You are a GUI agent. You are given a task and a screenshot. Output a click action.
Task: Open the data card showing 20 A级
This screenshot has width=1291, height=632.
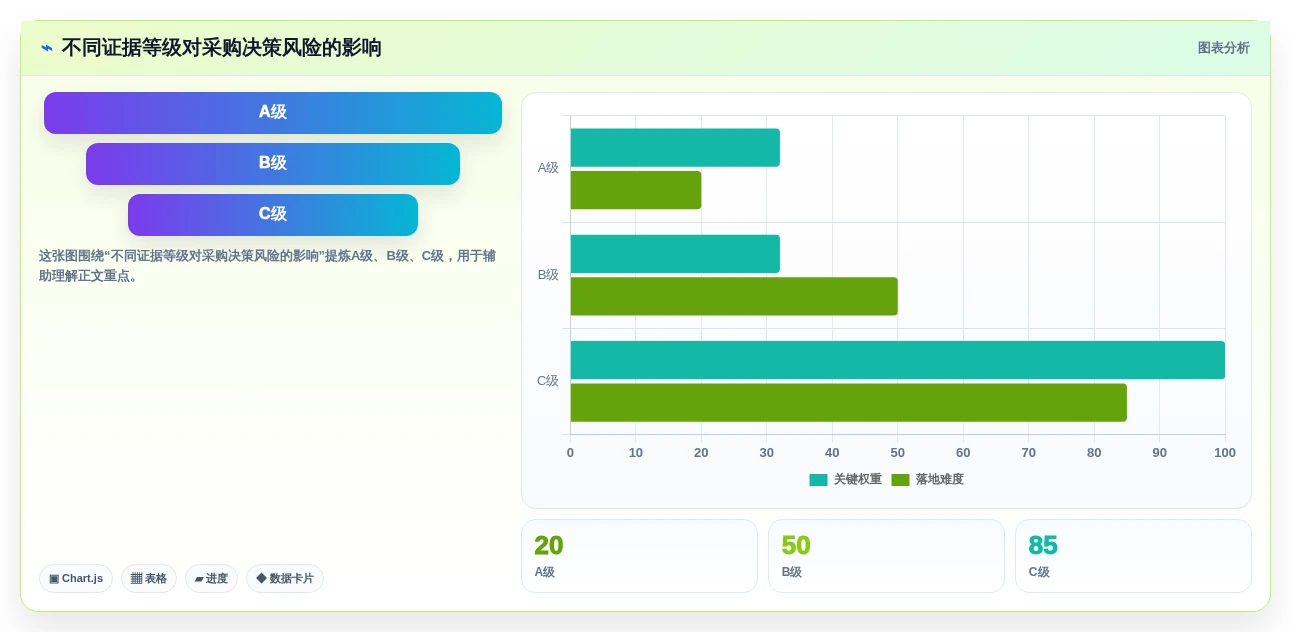[x=639, y=556]
